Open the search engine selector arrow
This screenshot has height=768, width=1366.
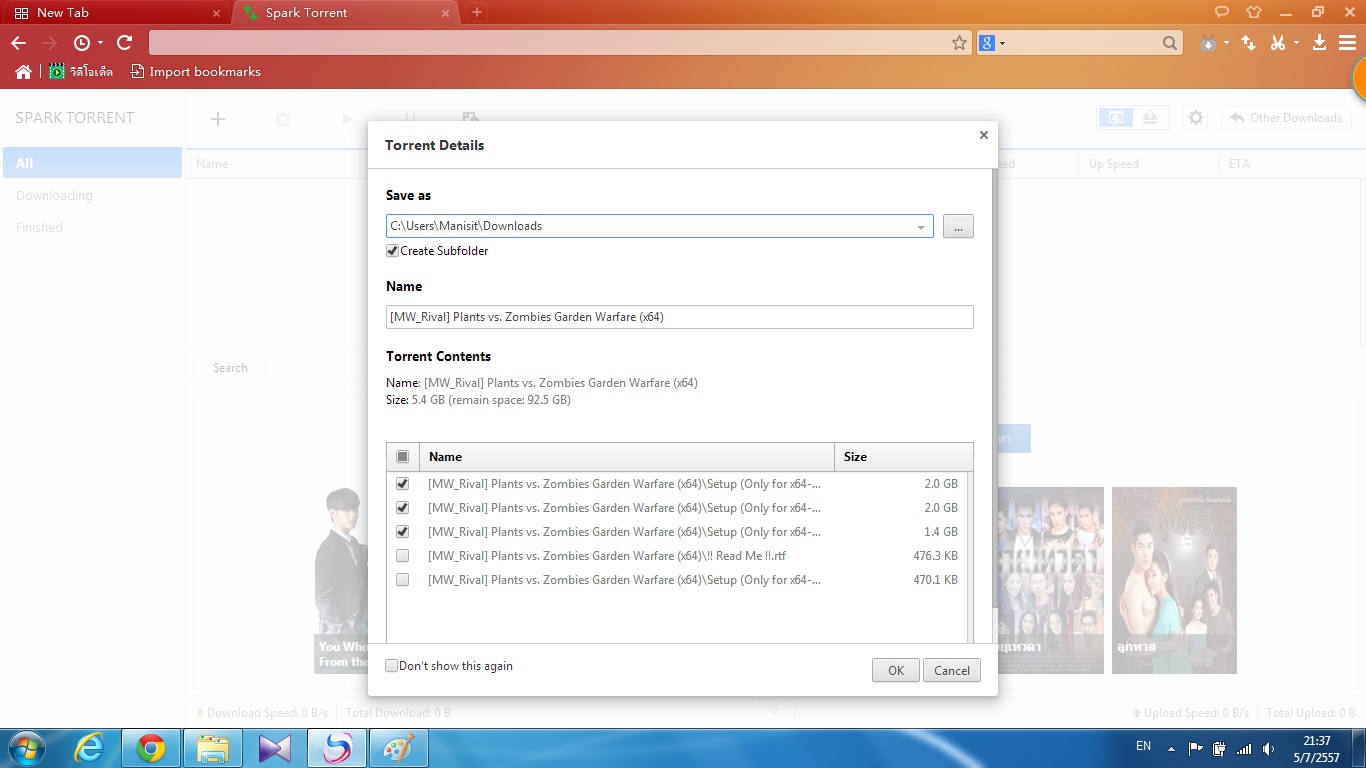[1002, 43]
